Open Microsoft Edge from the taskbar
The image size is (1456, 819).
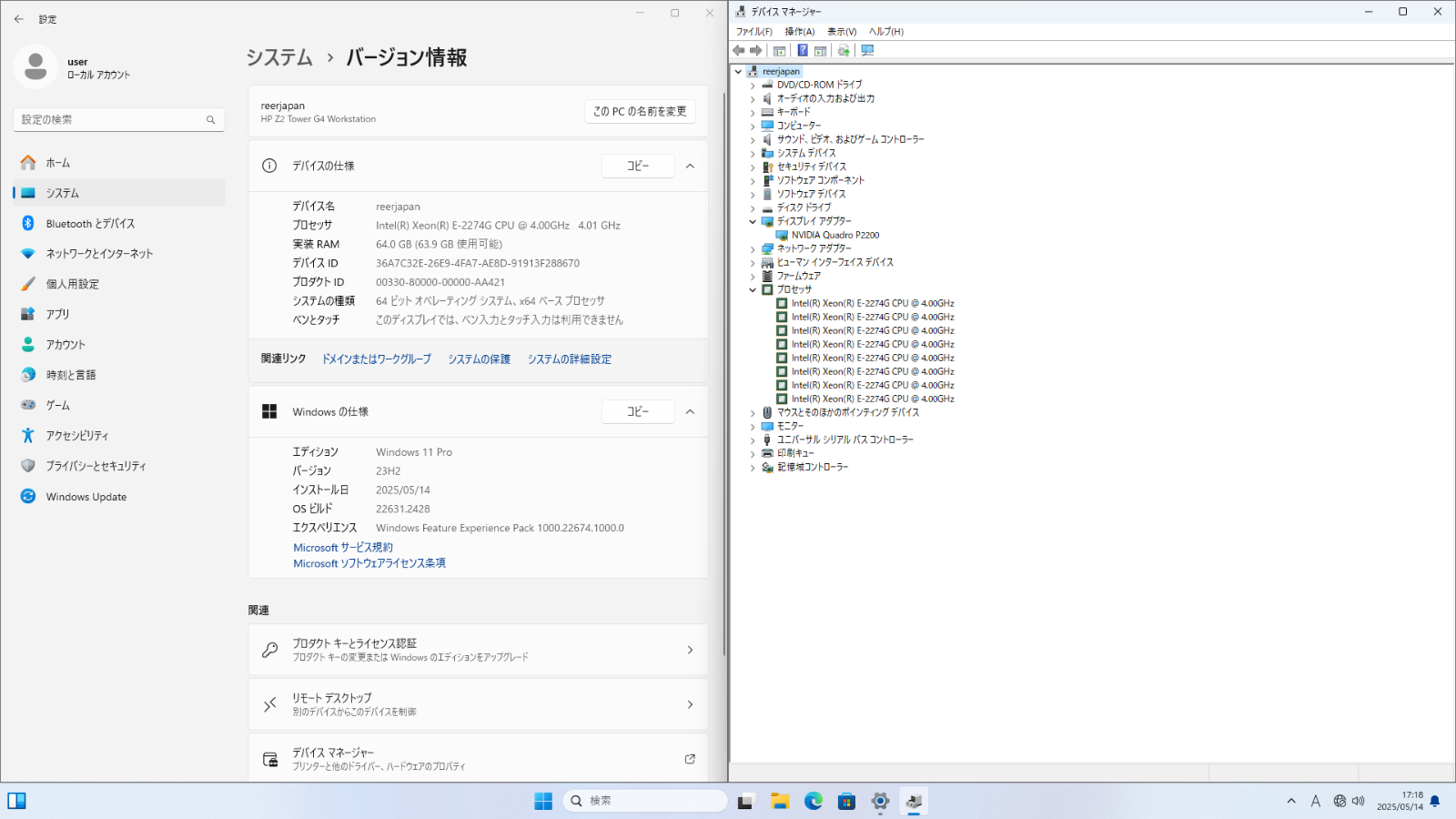(x=814, y=801)
